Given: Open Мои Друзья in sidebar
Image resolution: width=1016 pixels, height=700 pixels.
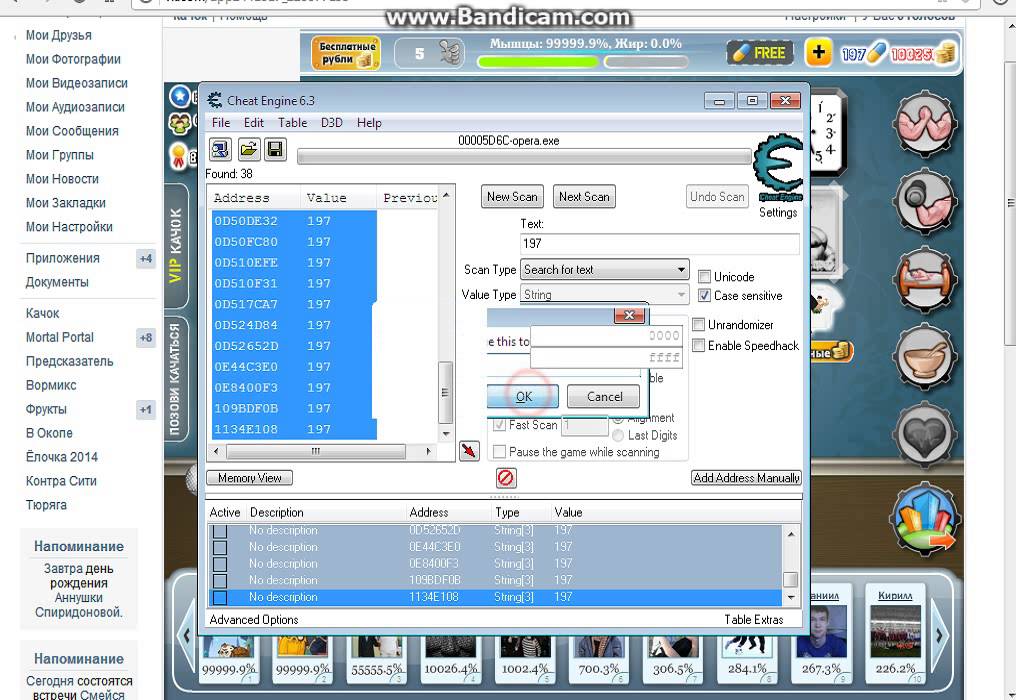Looking at the screenshot, I should [58, 35].
